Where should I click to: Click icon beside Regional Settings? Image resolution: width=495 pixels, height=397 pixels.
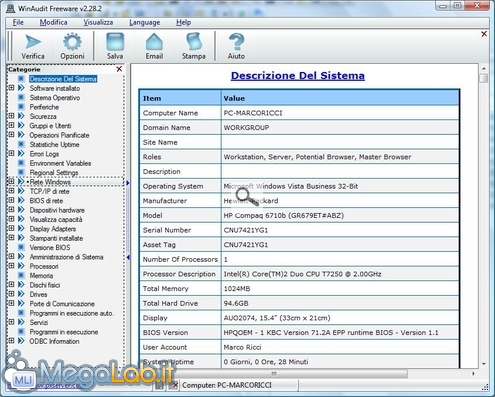(21, 172)
